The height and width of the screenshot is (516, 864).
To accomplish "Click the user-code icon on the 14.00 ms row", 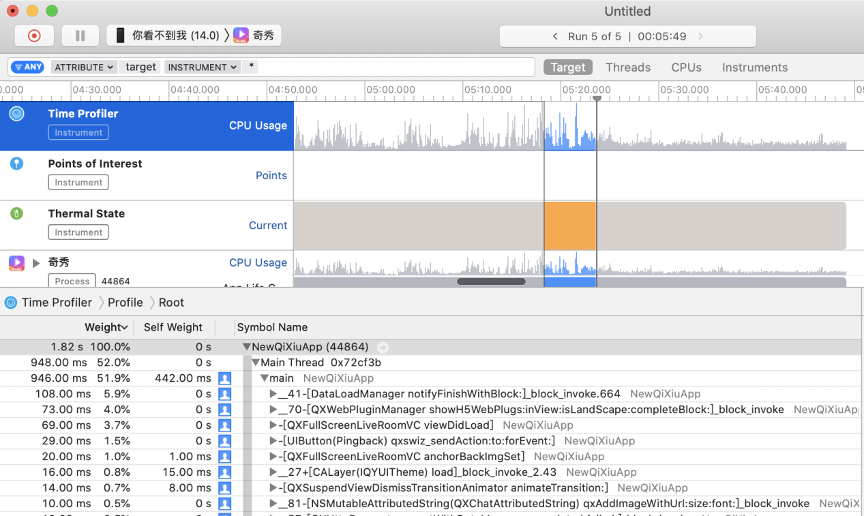I will [x=224, y=488].
